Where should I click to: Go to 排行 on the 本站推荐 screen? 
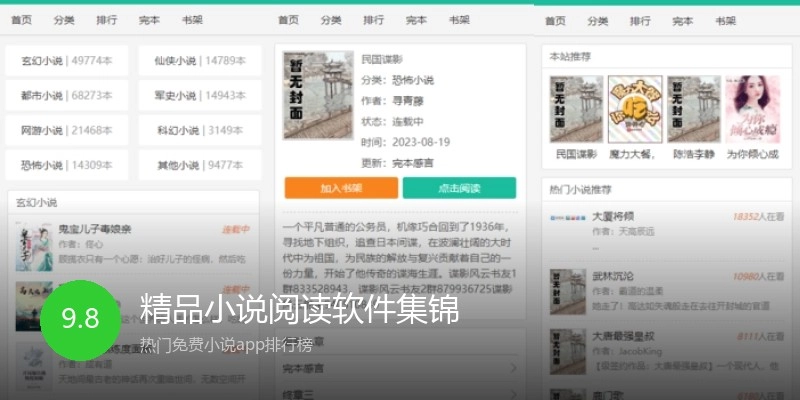[x=640, y=21]
